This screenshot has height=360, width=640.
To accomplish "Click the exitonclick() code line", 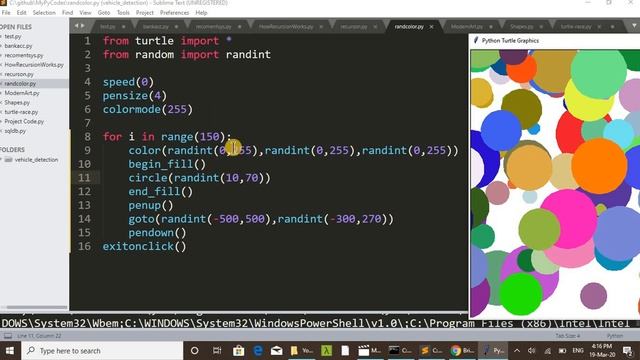I will (x=144, y=246).
